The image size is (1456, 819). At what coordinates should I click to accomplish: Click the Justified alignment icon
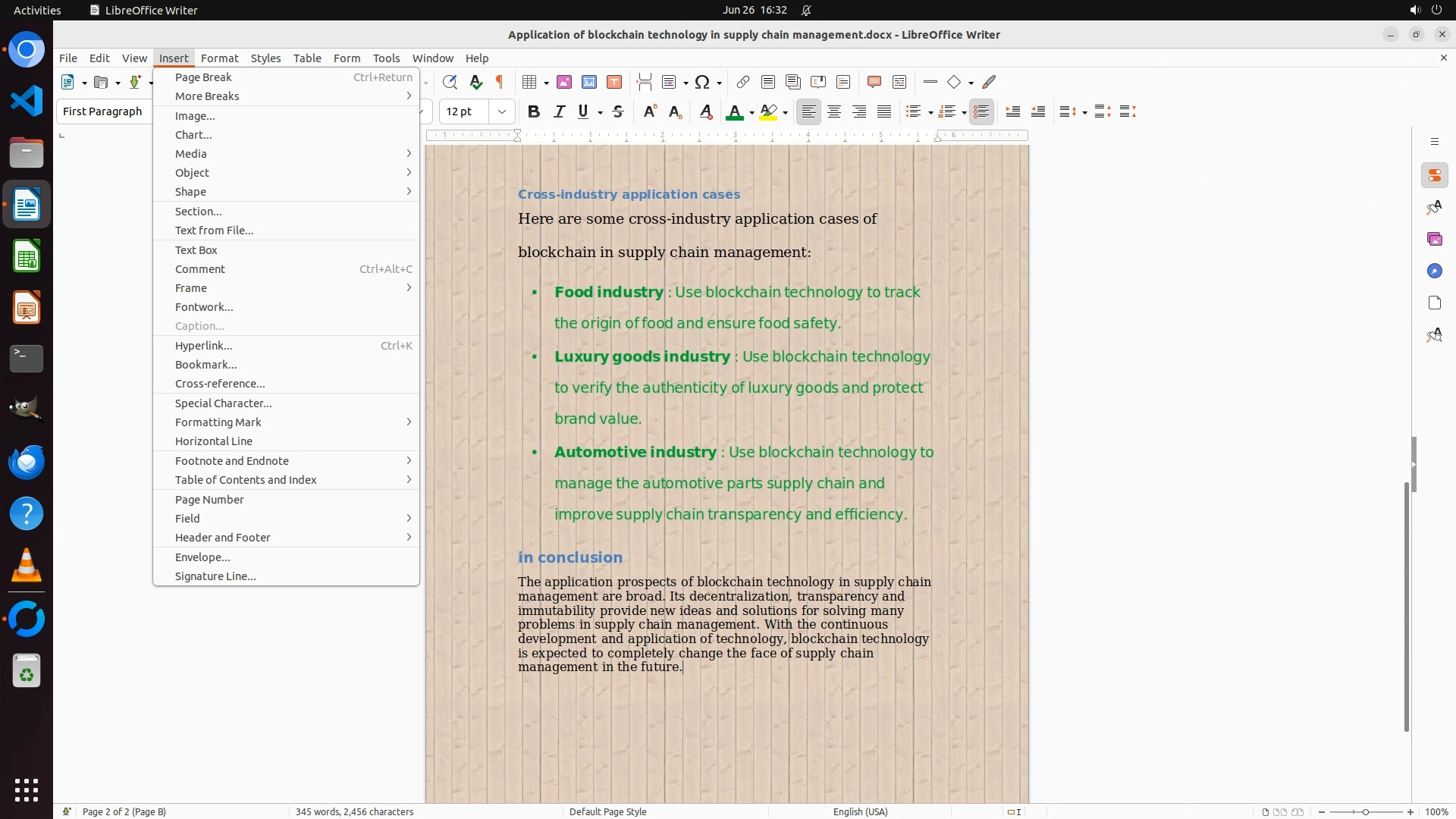point(884,112)
